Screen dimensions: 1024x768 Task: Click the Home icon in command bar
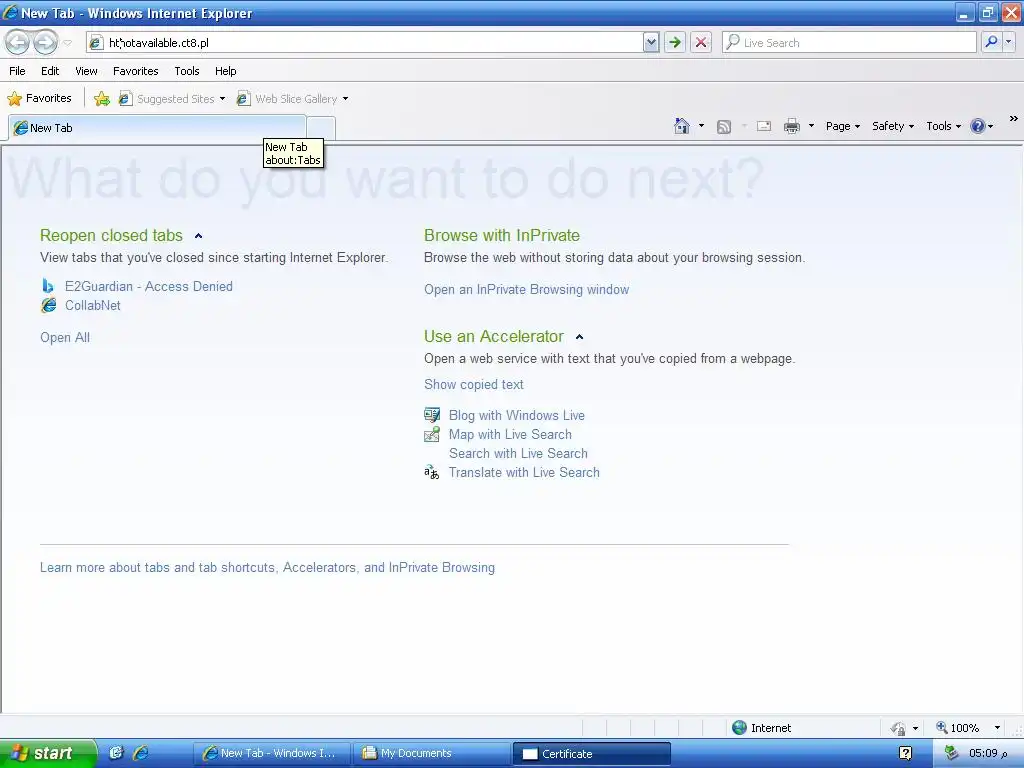pyautogui.click(x=682, y=126)
